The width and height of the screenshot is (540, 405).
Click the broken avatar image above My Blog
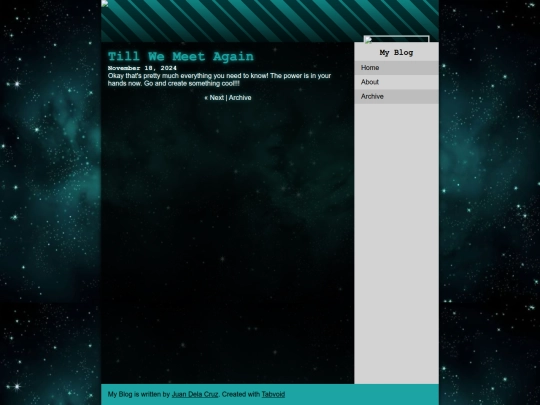(x=396, y=39)
